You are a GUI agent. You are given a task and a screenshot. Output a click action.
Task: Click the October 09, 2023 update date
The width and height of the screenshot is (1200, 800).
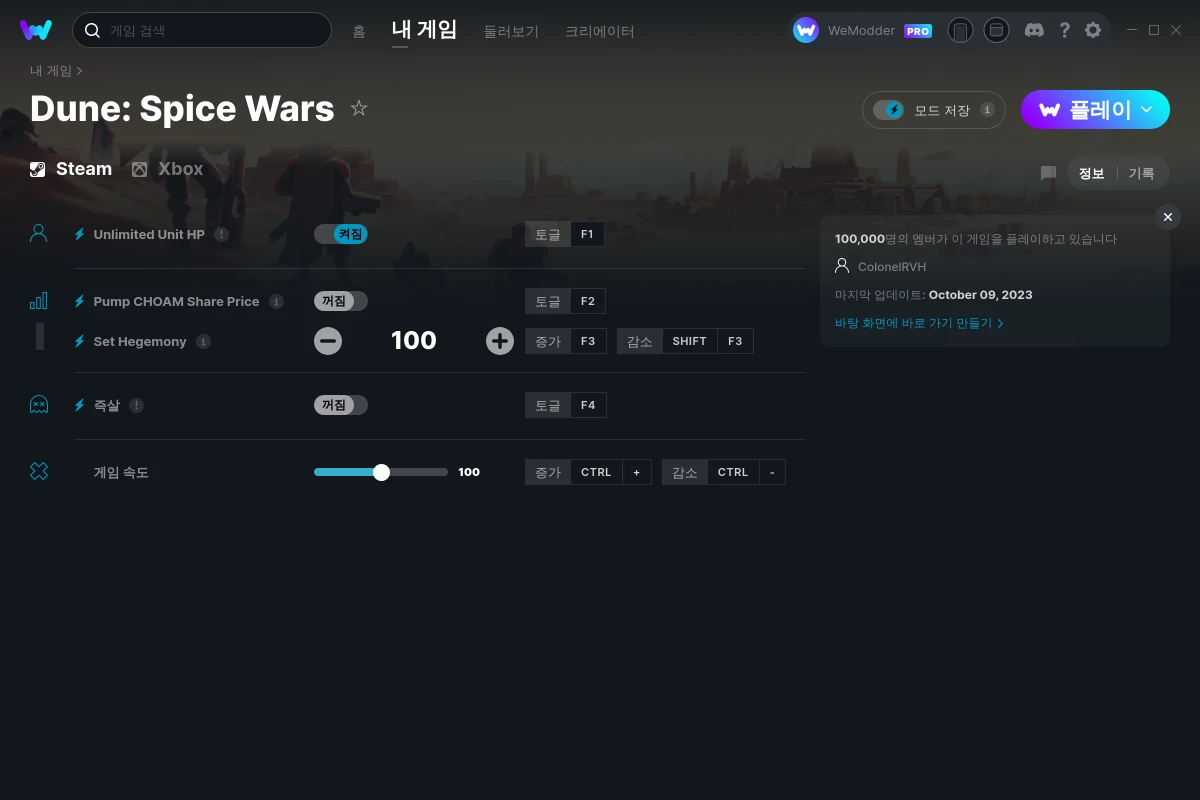point(980,295)
